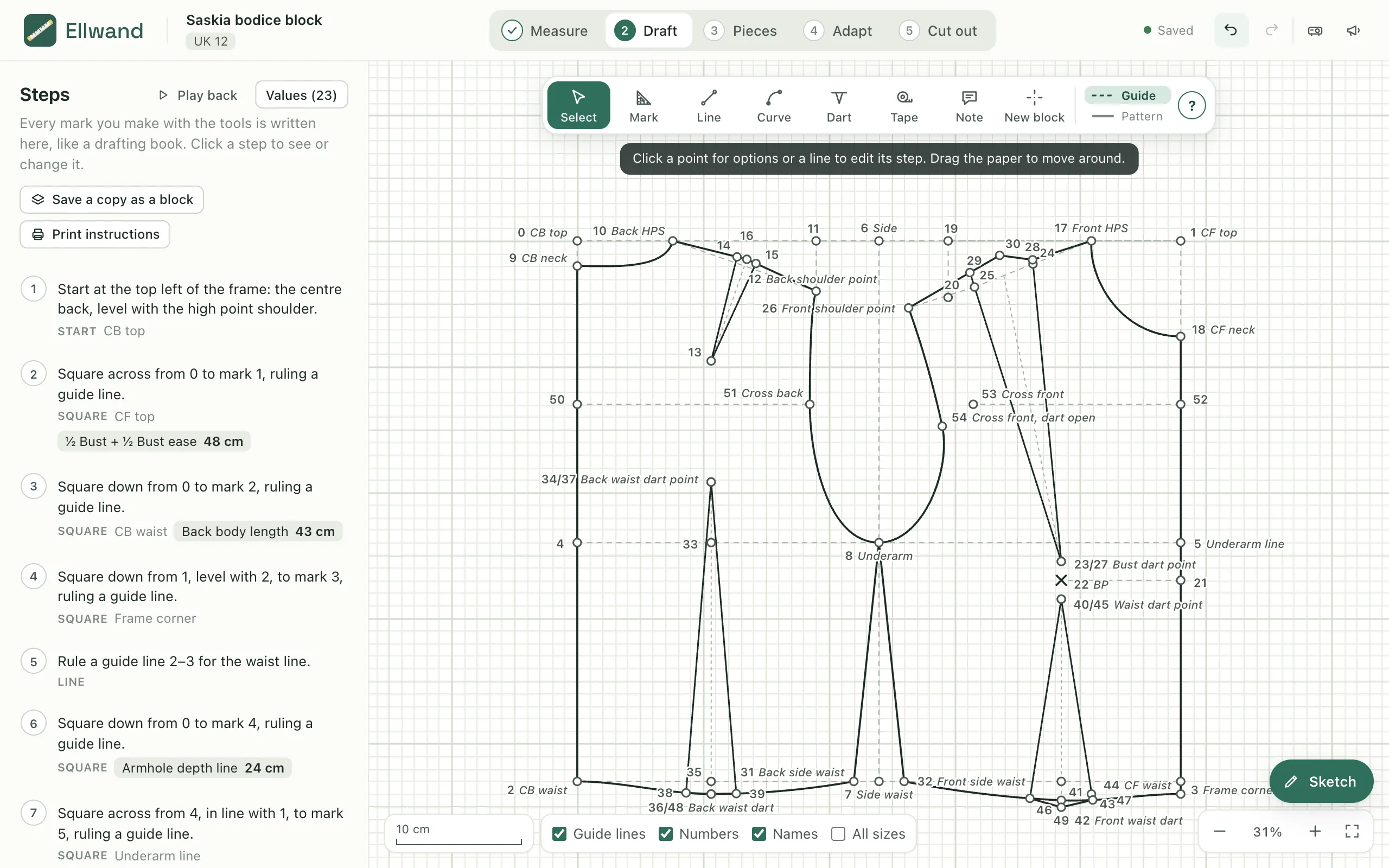
Task: Select the Mark tool
Action: pos(643,106)
